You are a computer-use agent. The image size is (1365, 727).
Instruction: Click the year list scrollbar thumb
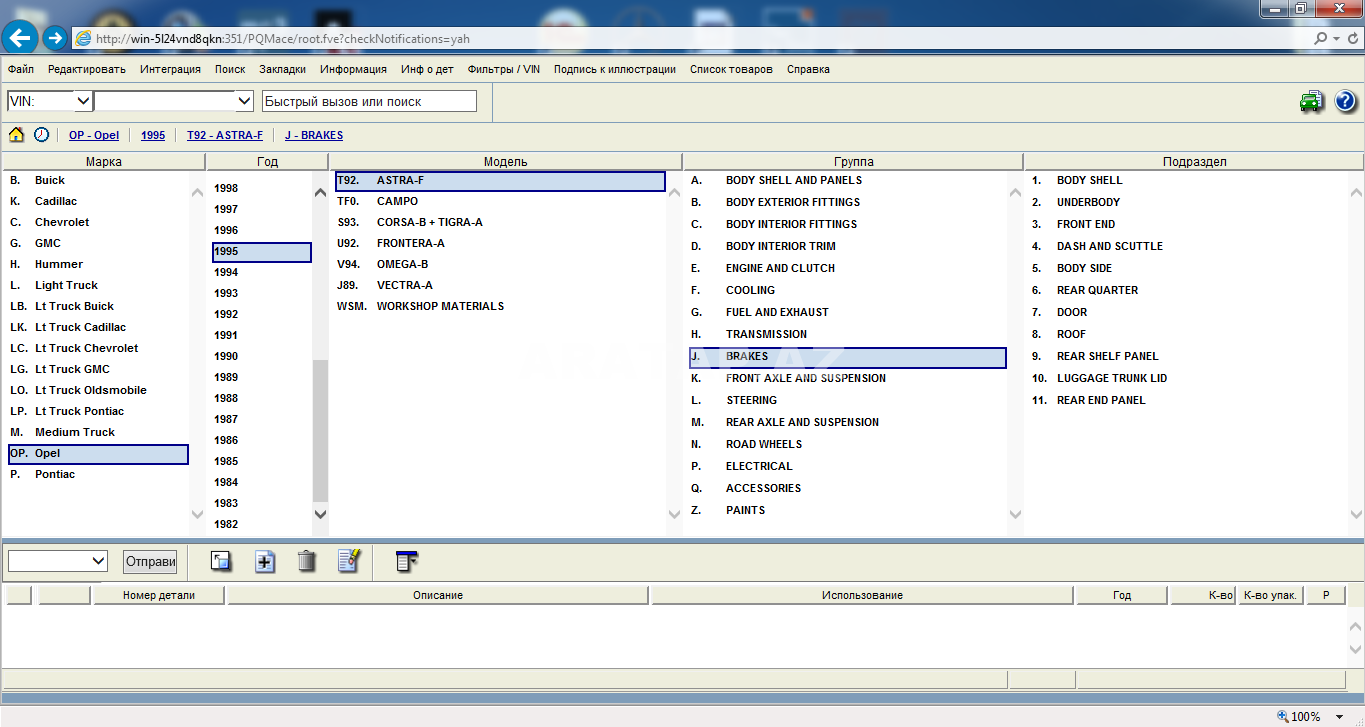tap(320, 430)
